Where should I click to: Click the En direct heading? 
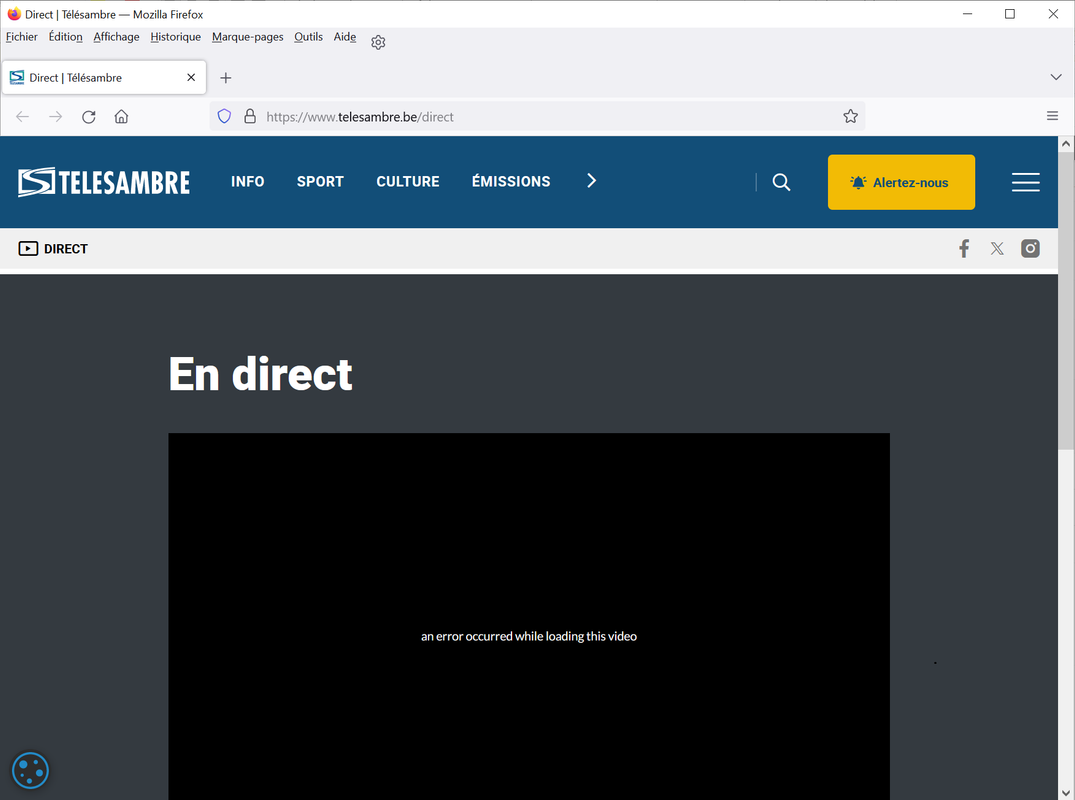click(261, 374)
